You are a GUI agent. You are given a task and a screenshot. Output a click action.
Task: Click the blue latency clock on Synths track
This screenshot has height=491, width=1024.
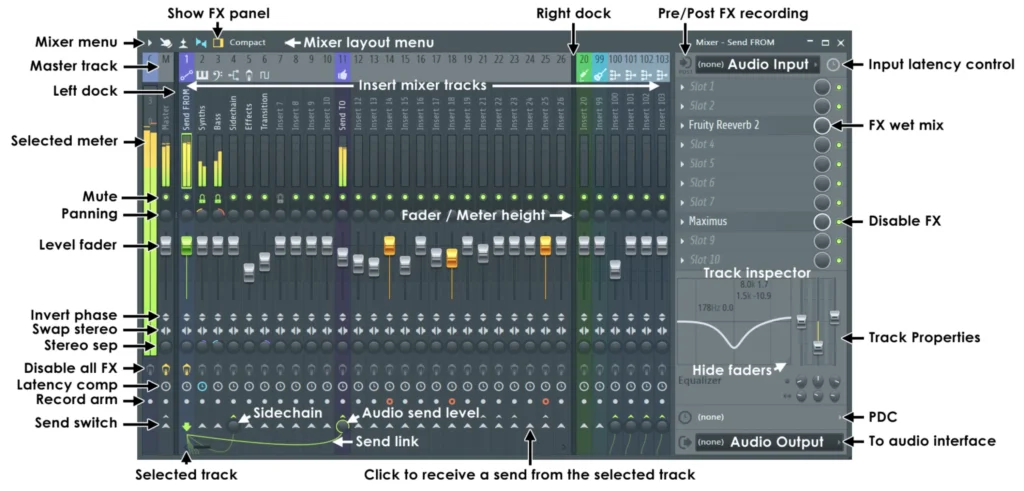[x=202, y=386]
